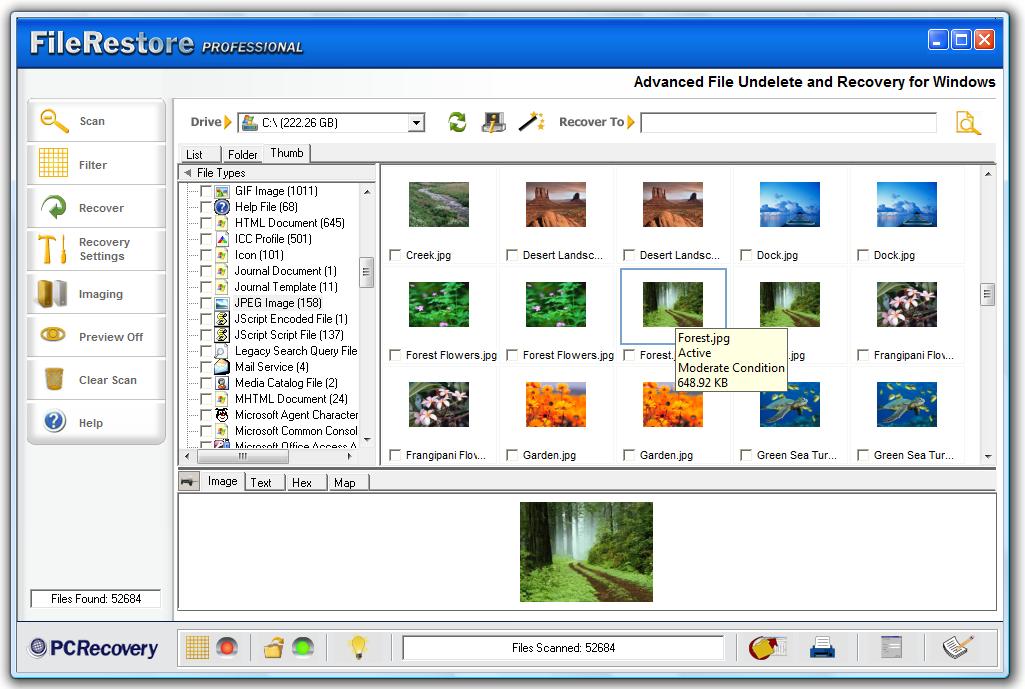Click the File Types horizontal scrollbar thumb
This screenshot has height=689, width=1025.
(243, 456)
